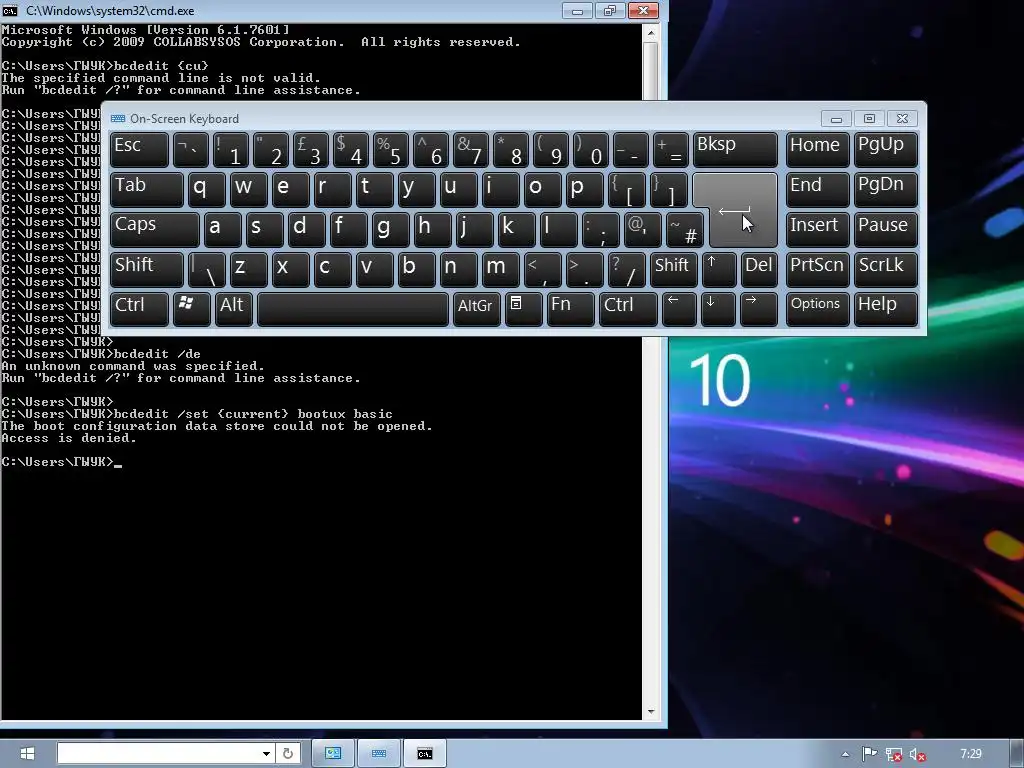The width and height of the screenshot is (1024, 768).
Task: Click the PgUp key
Action: pos(886,150)
